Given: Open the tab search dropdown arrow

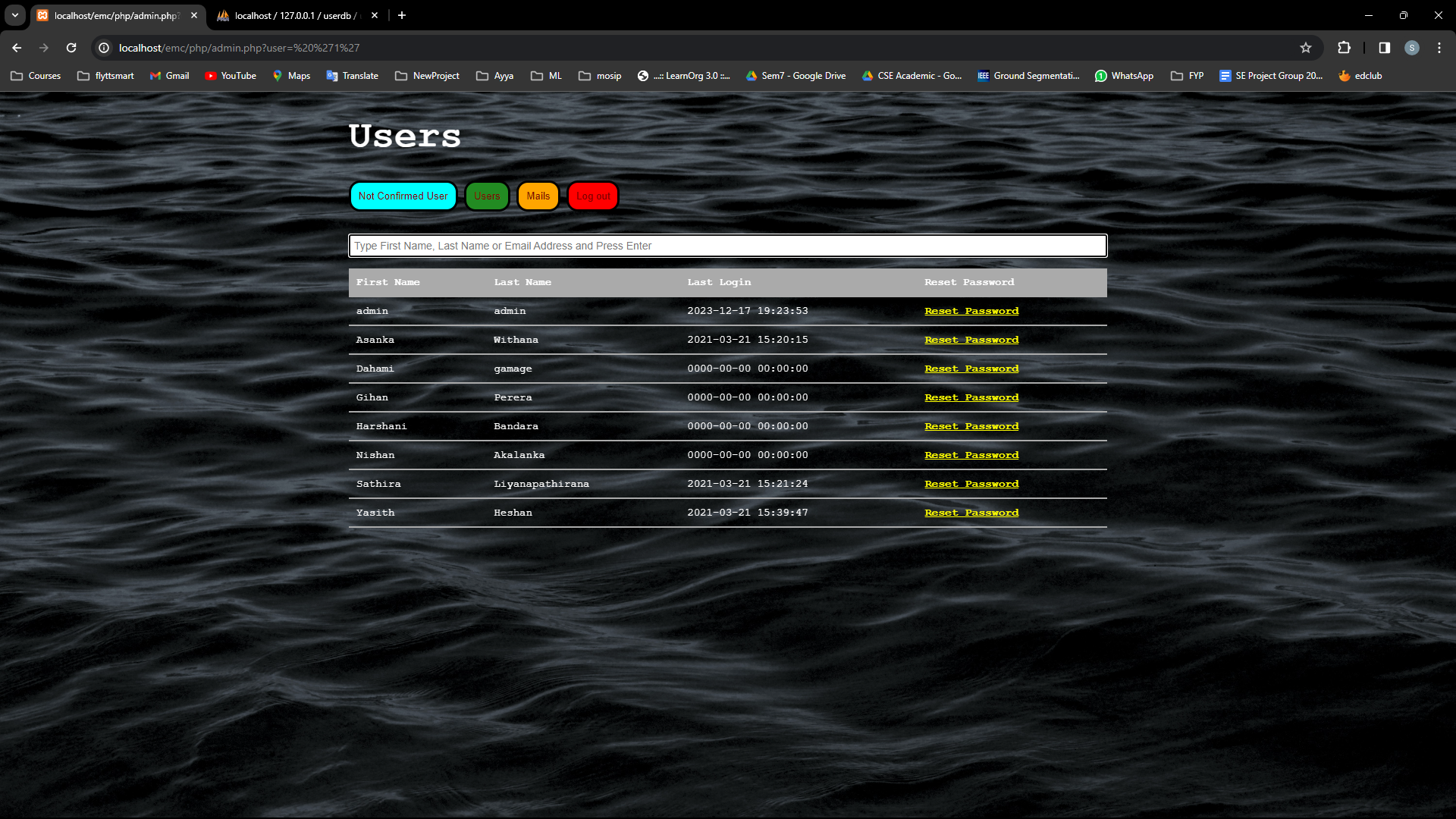Looking at the screenshot, I should 14,15.
